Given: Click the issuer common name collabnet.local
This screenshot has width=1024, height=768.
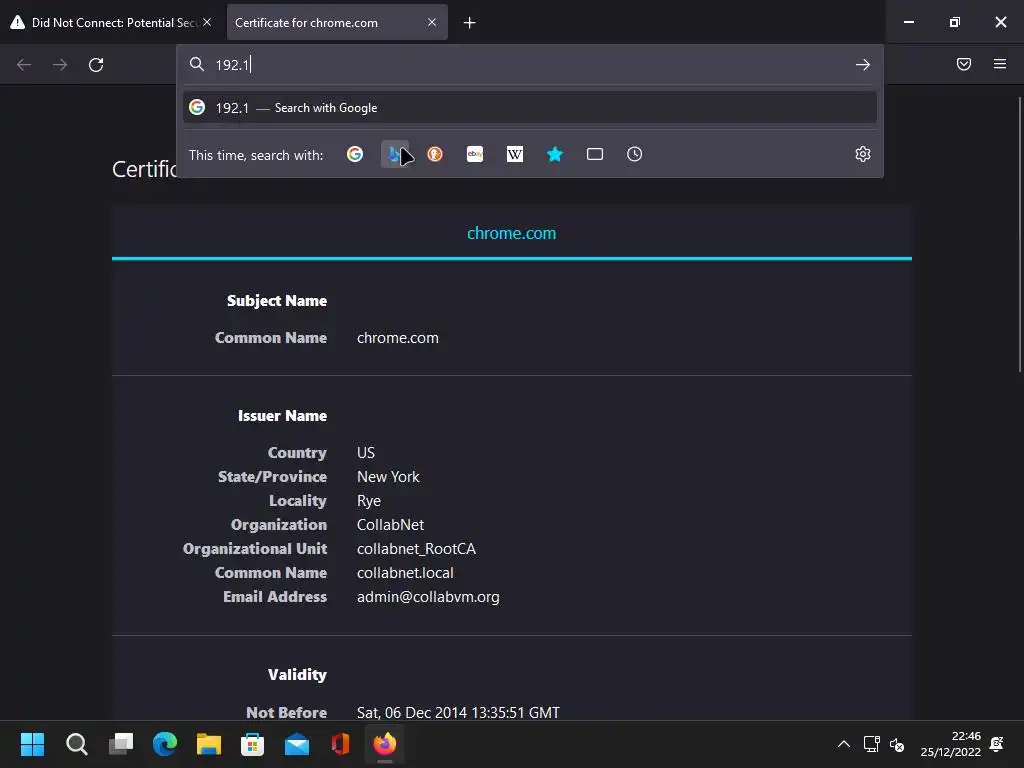Looking at the screenshot, I should pyautogui.click(x=405, y=573).
